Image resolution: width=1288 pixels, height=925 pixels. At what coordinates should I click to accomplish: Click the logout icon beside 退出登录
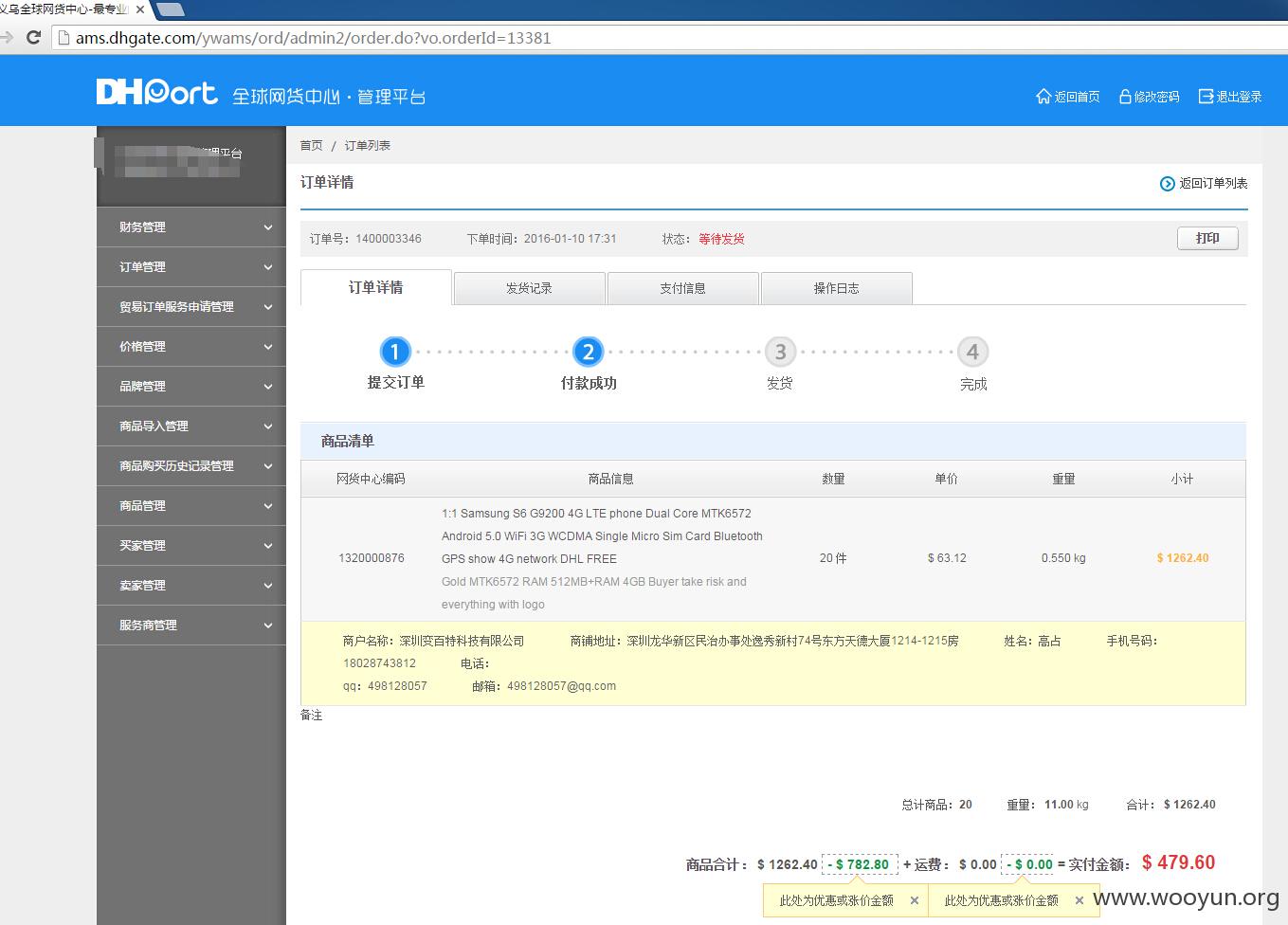(1206, 96)
